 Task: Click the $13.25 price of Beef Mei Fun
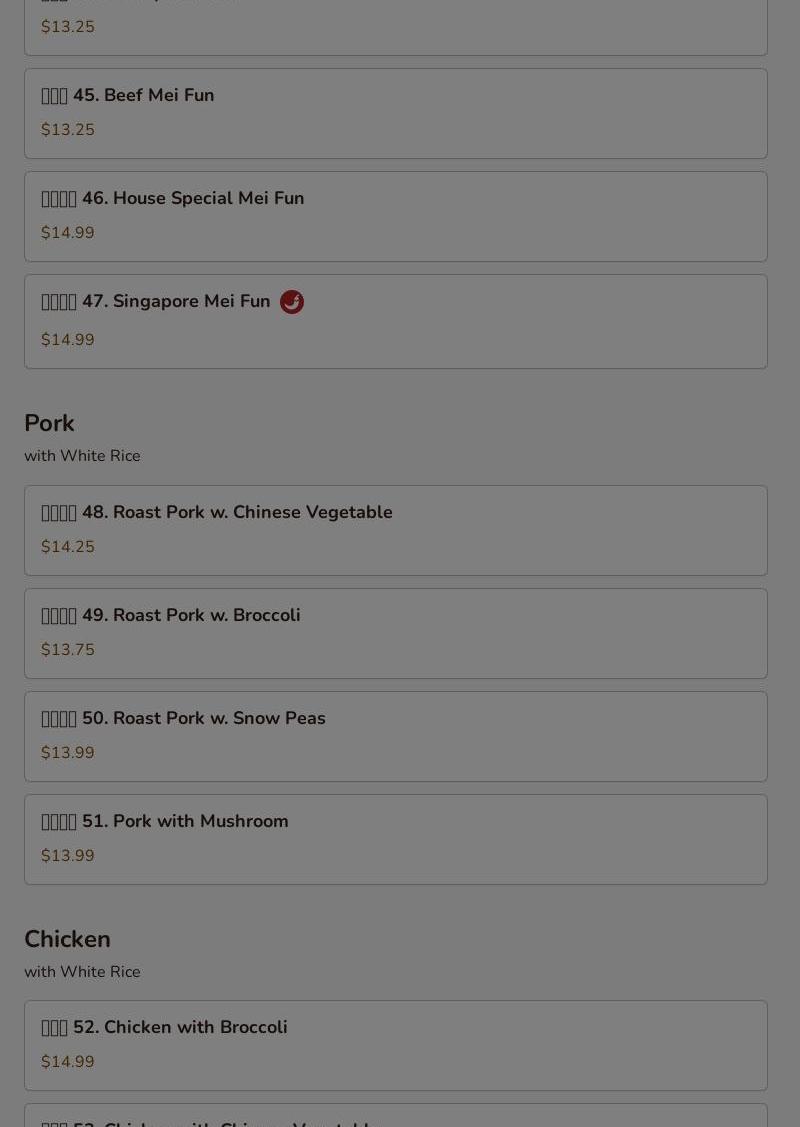68,130
